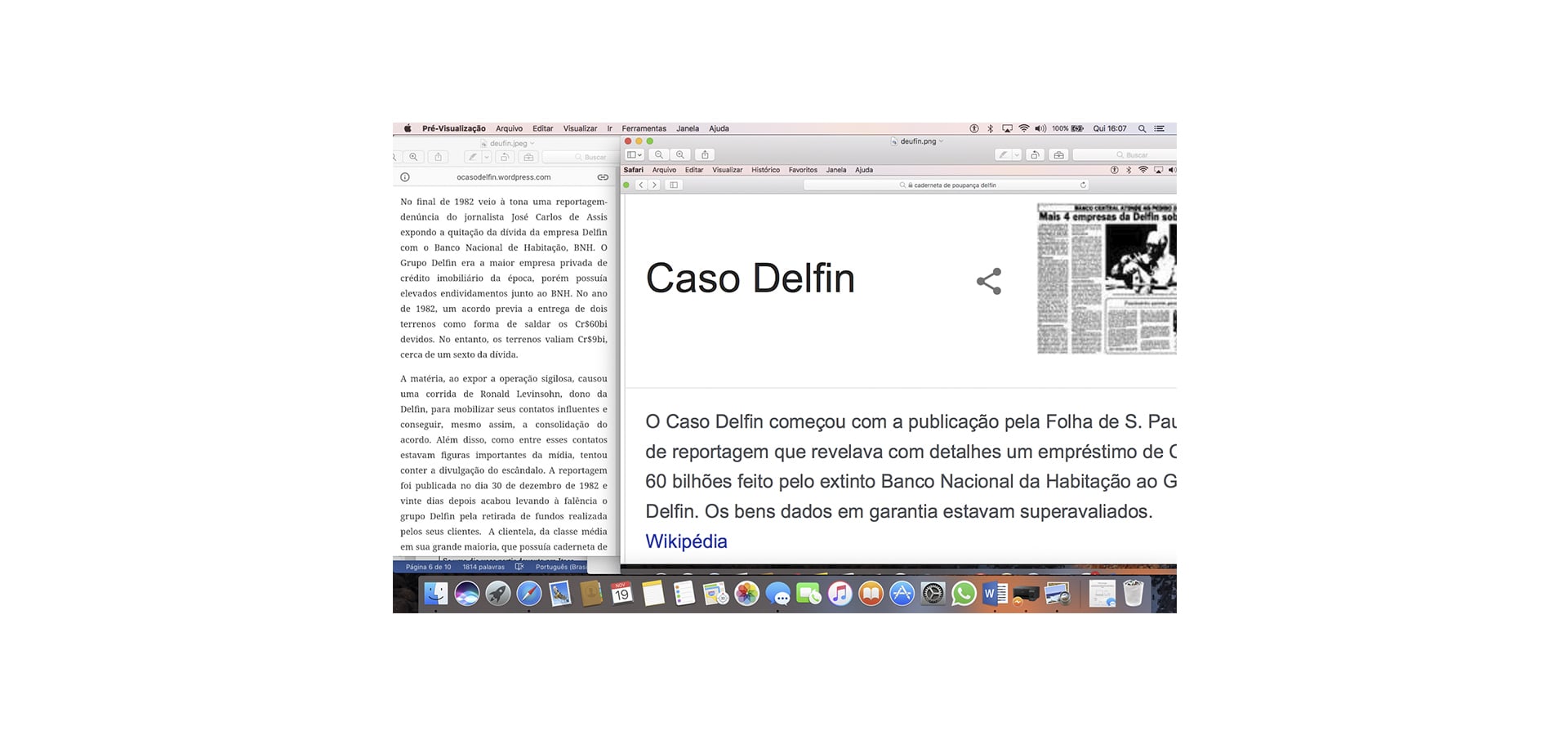Open the Visualizar menu in top menu bar
Screen dimensions: 1568x735
(580, 129)
